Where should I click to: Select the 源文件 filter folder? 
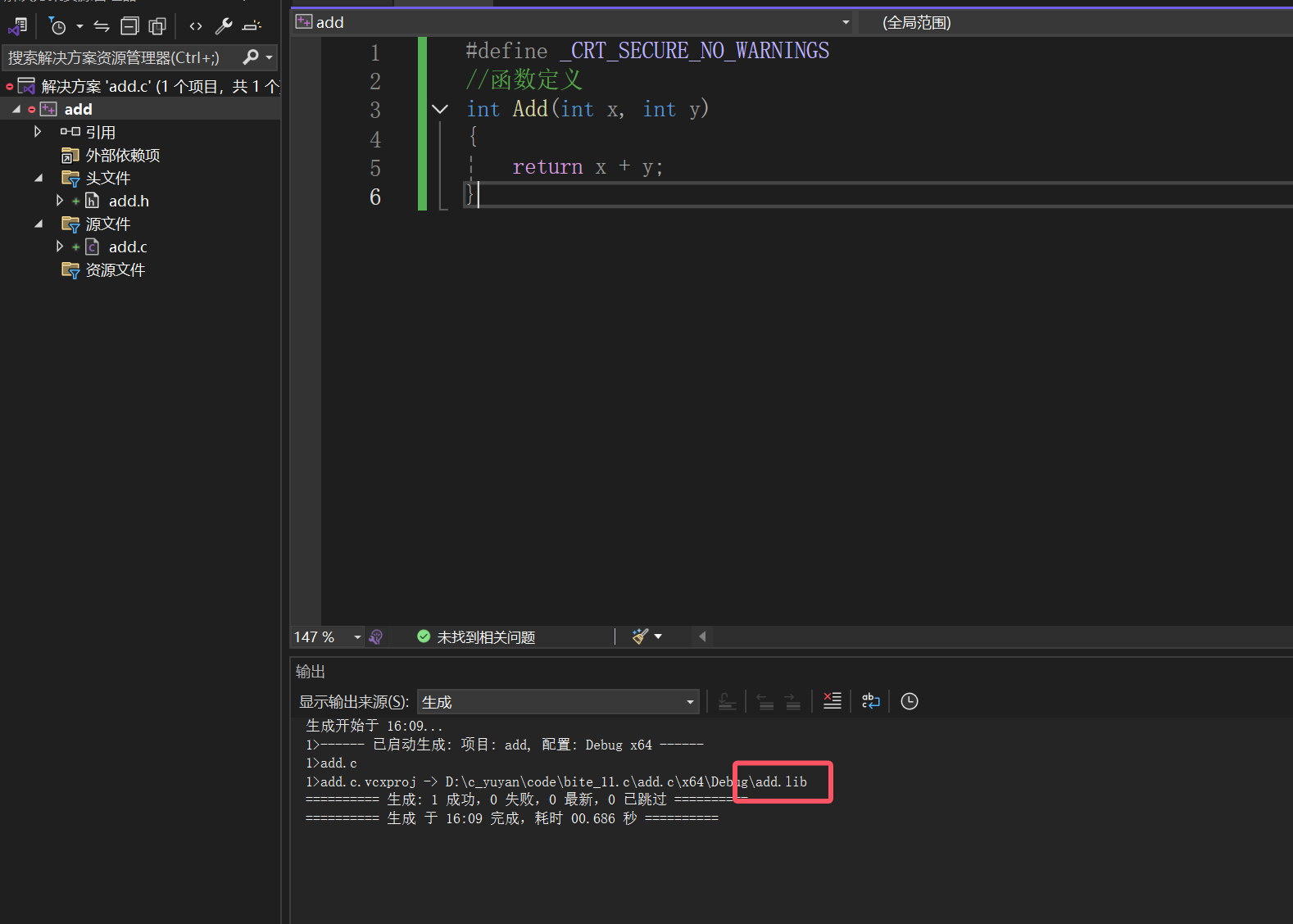[x=107, y=224]
